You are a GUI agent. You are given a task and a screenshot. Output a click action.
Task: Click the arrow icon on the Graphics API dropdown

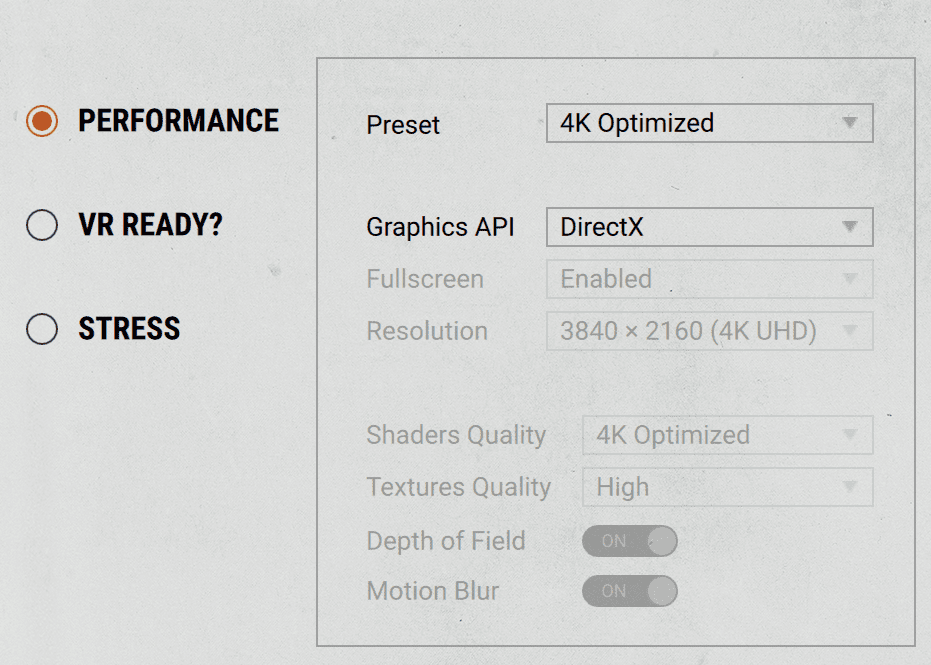pos(850,227)
